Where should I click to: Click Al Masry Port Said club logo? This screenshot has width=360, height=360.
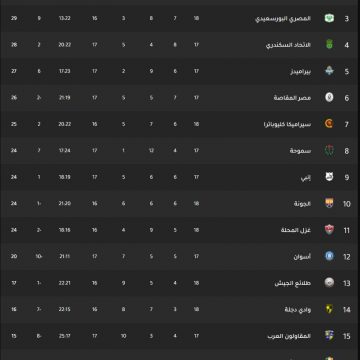click(329, 18)
